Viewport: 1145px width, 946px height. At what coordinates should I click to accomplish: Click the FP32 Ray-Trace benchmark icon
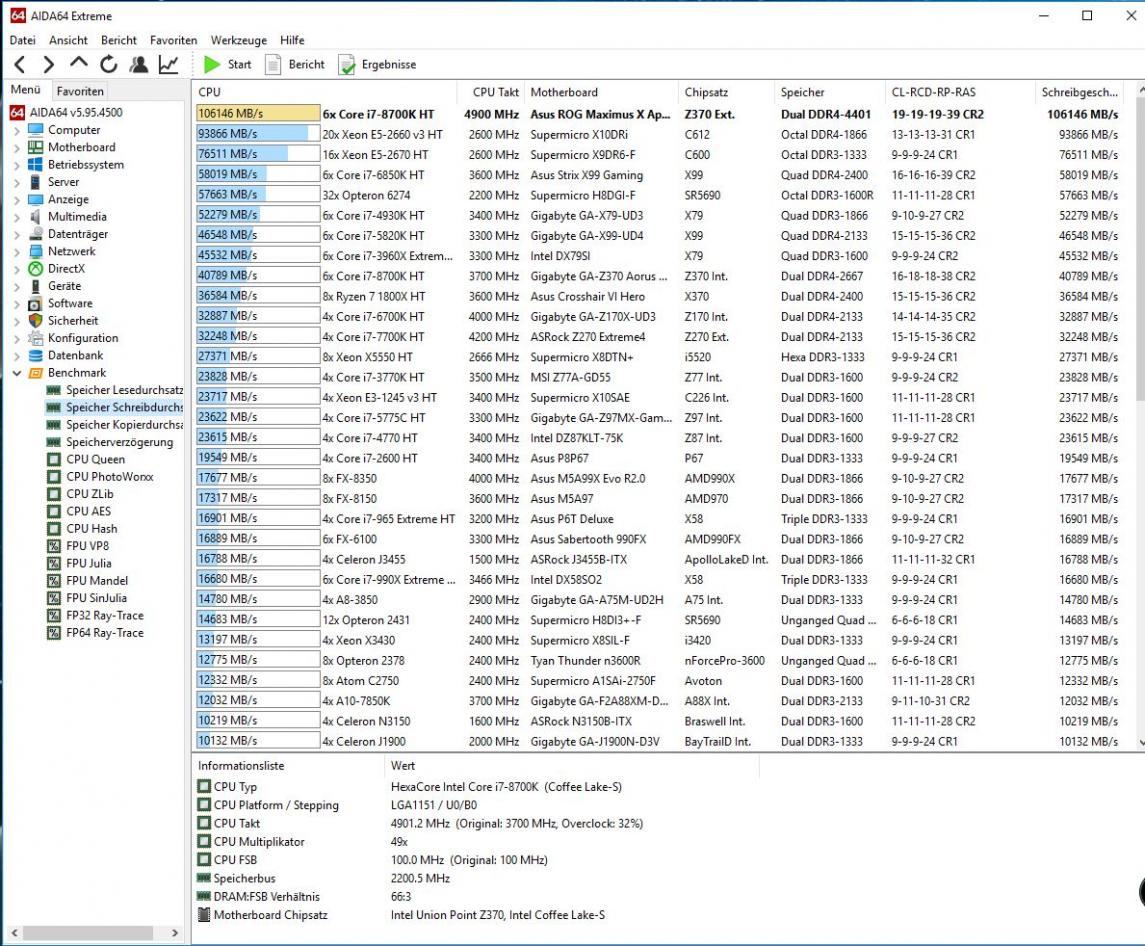coord(53,616)
